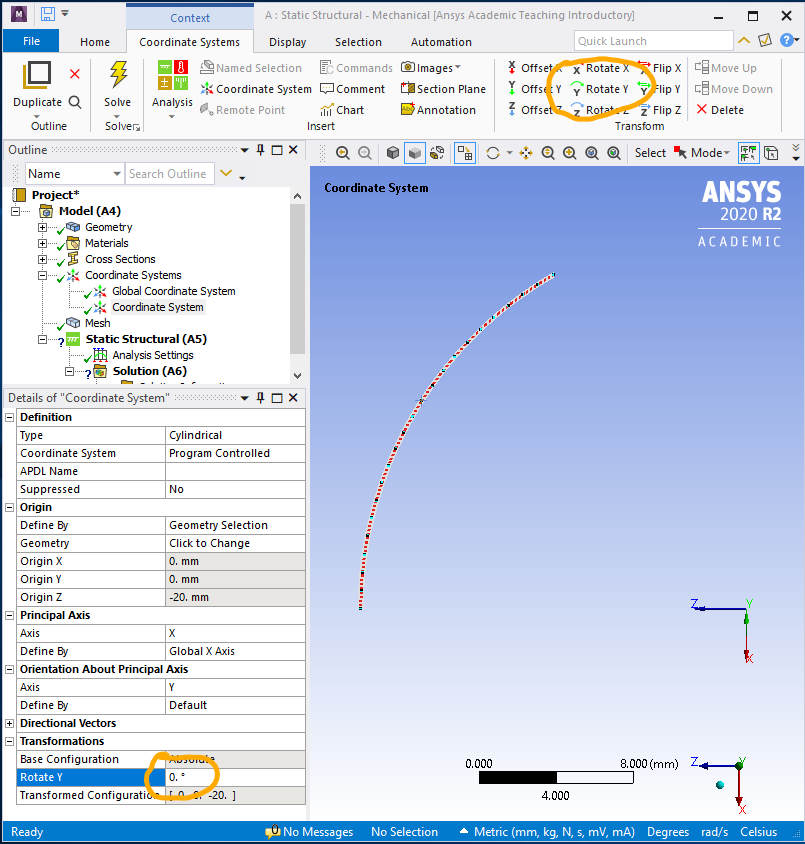Click into the Quick Launch search box
This screenshot has height=844, width=805.
point(653,41)
